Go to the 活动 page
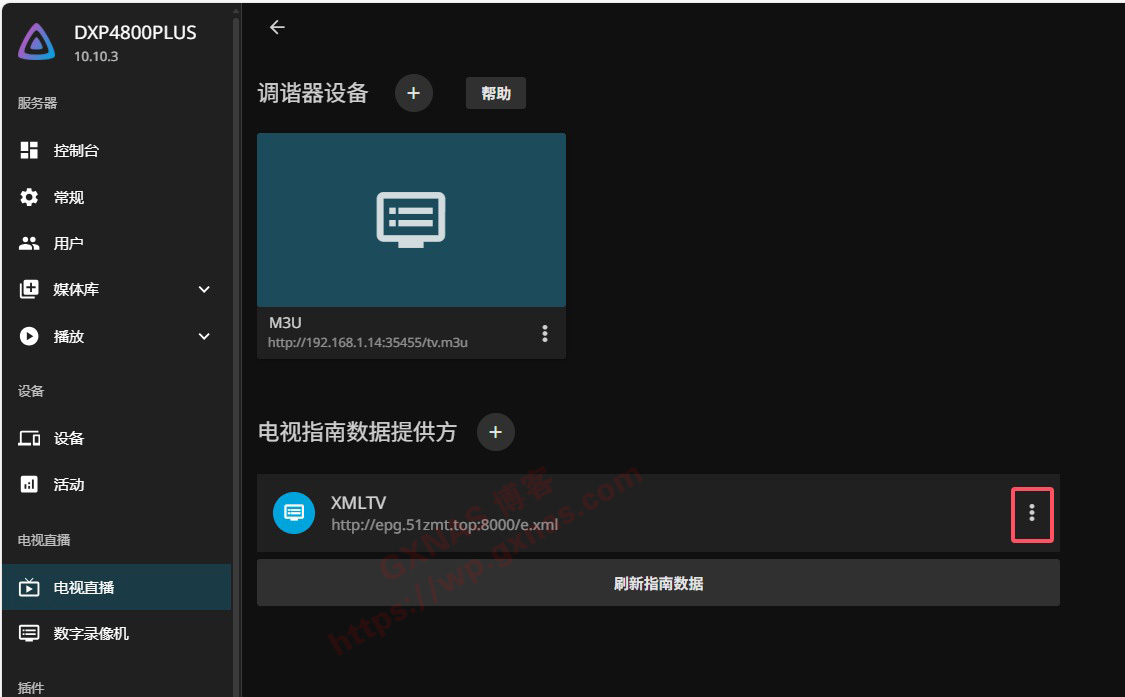Screen dimensions: 1125x697 [x=68, y=485]
